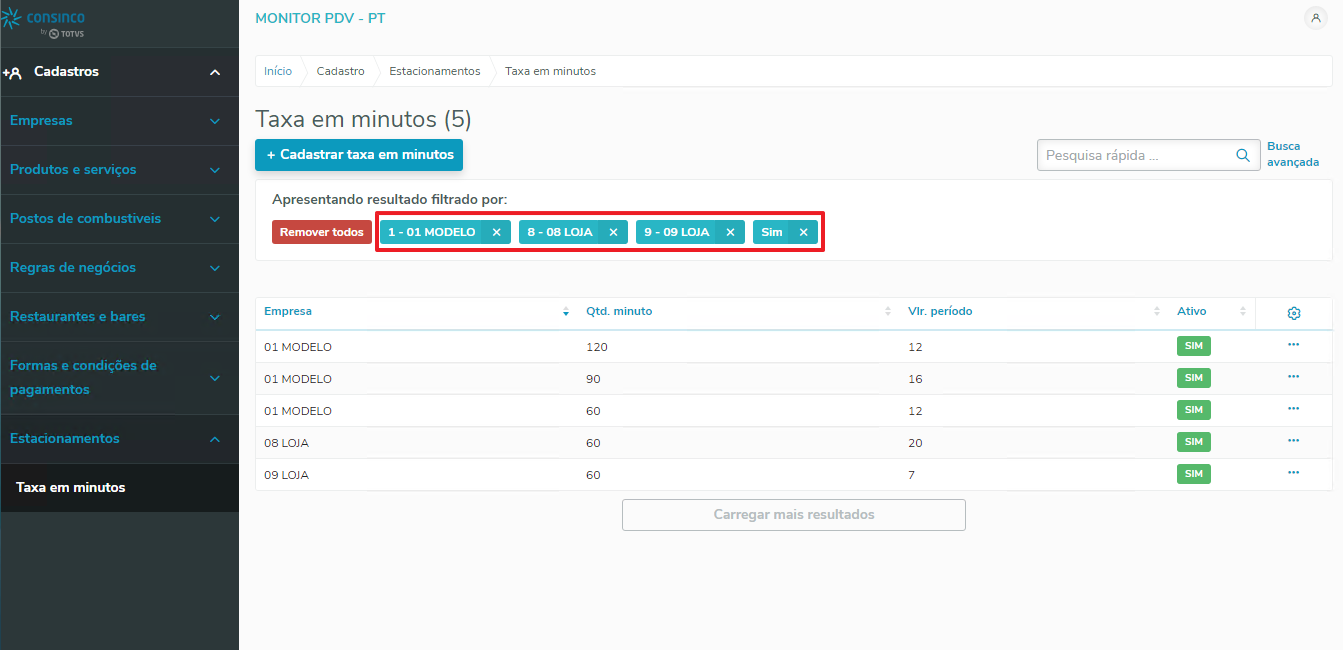This screenshot has width=1343, height=650.
Task: Click SIM badge in 08 LOJA row
Action: pyautogui.click(x=1193, y=442)
